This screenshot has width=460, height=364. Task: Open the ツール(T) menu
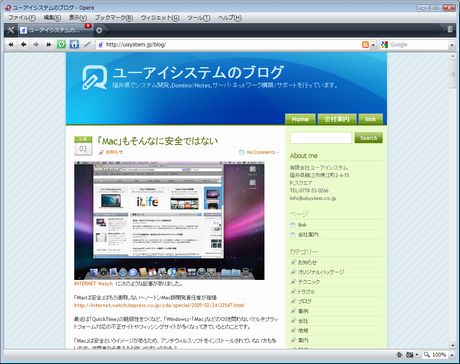click(198, 18)
